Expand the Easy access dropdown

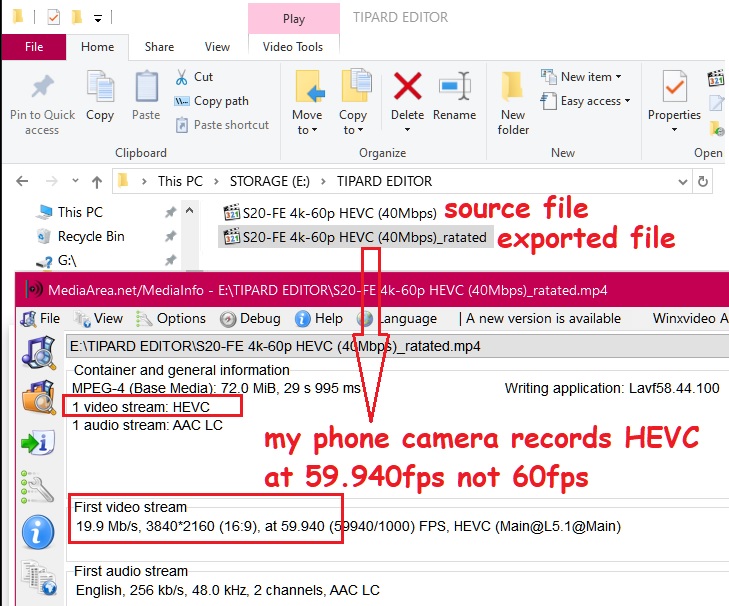(628, 101)
